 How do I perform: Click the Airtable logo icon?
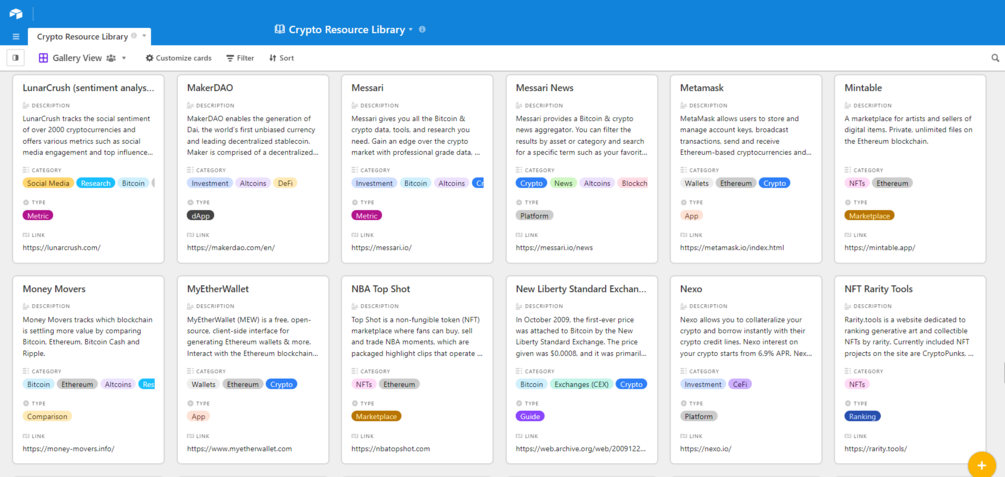coord(16,13)
